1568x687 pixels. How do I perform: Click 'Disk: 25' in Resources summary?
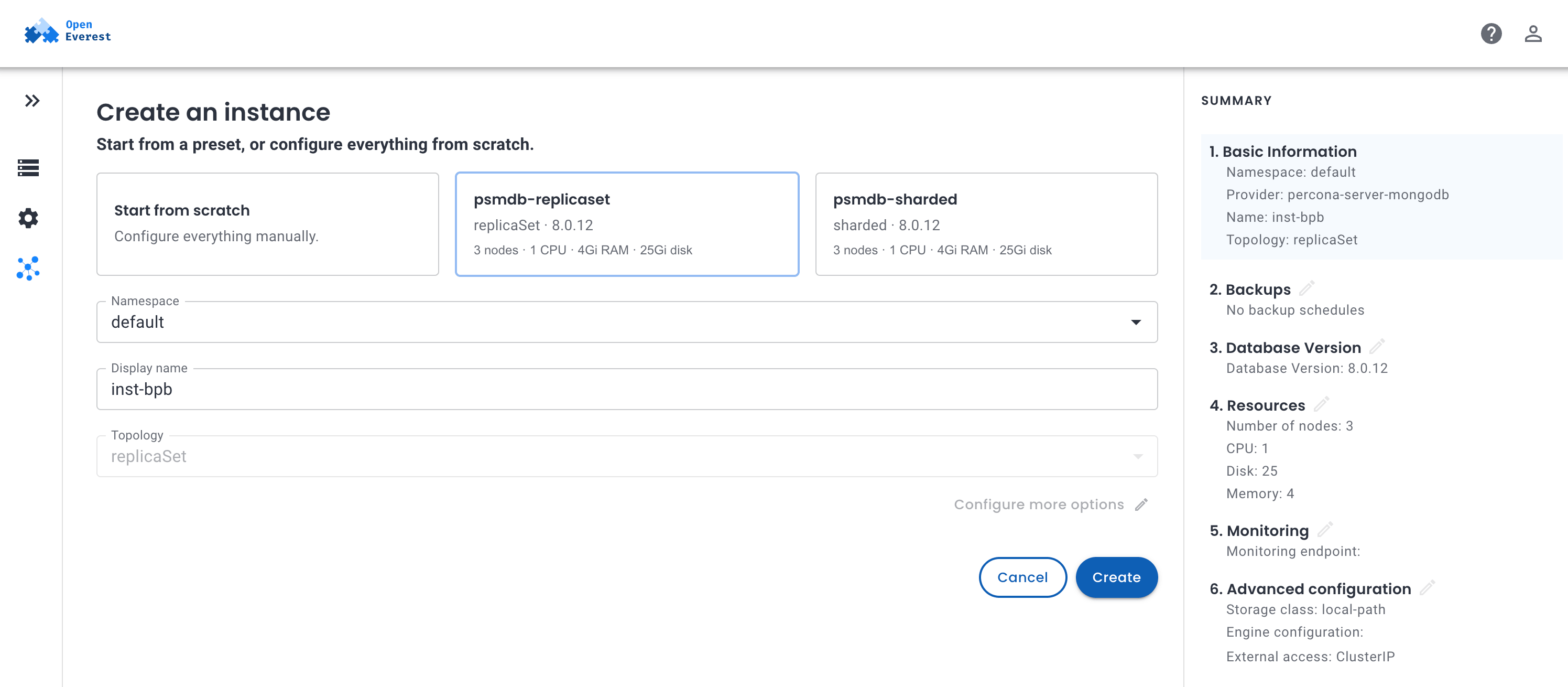(x=1251, y=471)
